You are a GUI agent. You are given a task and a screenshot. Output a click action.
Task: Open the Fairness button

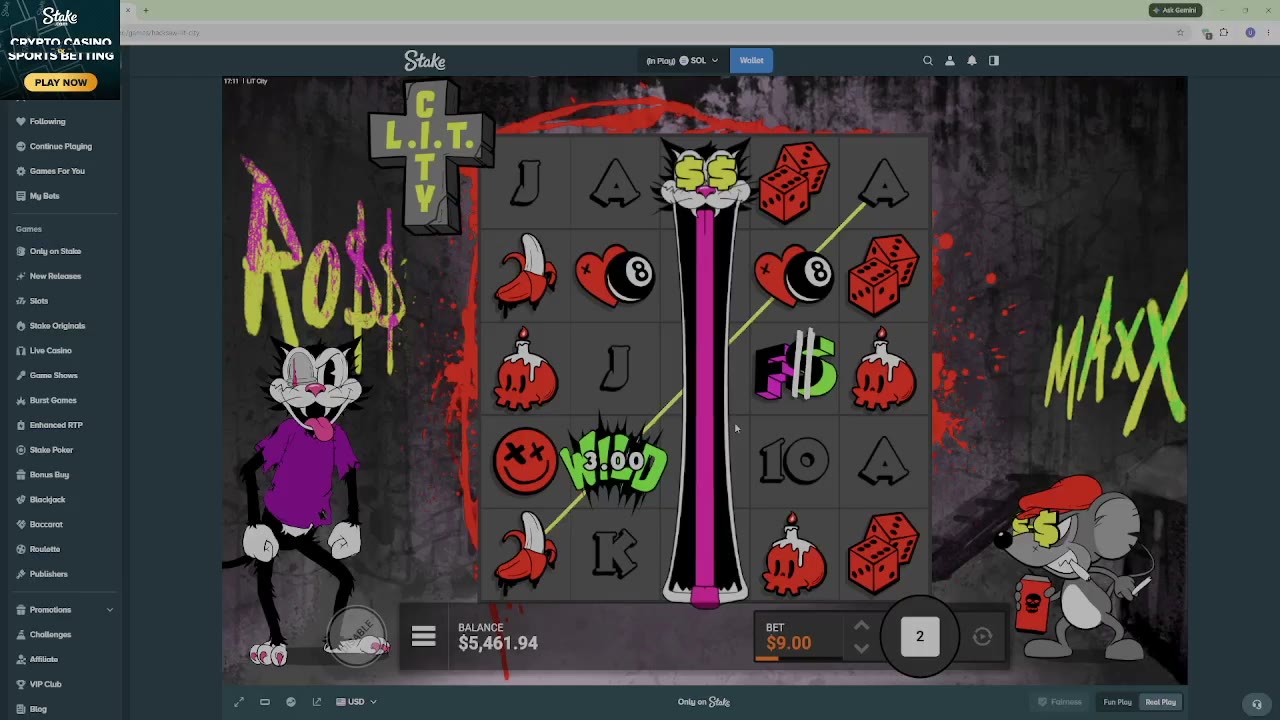point(1060,702)
